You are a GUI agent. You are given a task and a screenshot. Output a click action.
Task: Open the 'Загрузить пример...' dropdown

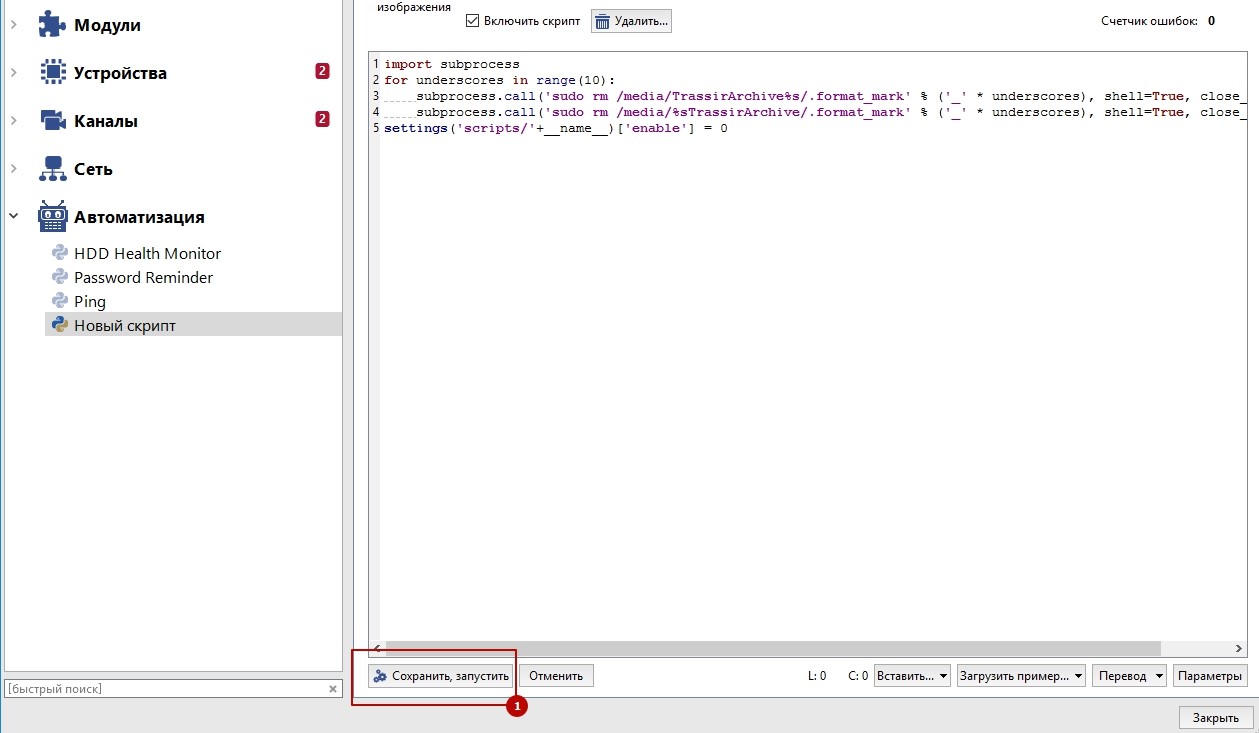point(1020,676)
